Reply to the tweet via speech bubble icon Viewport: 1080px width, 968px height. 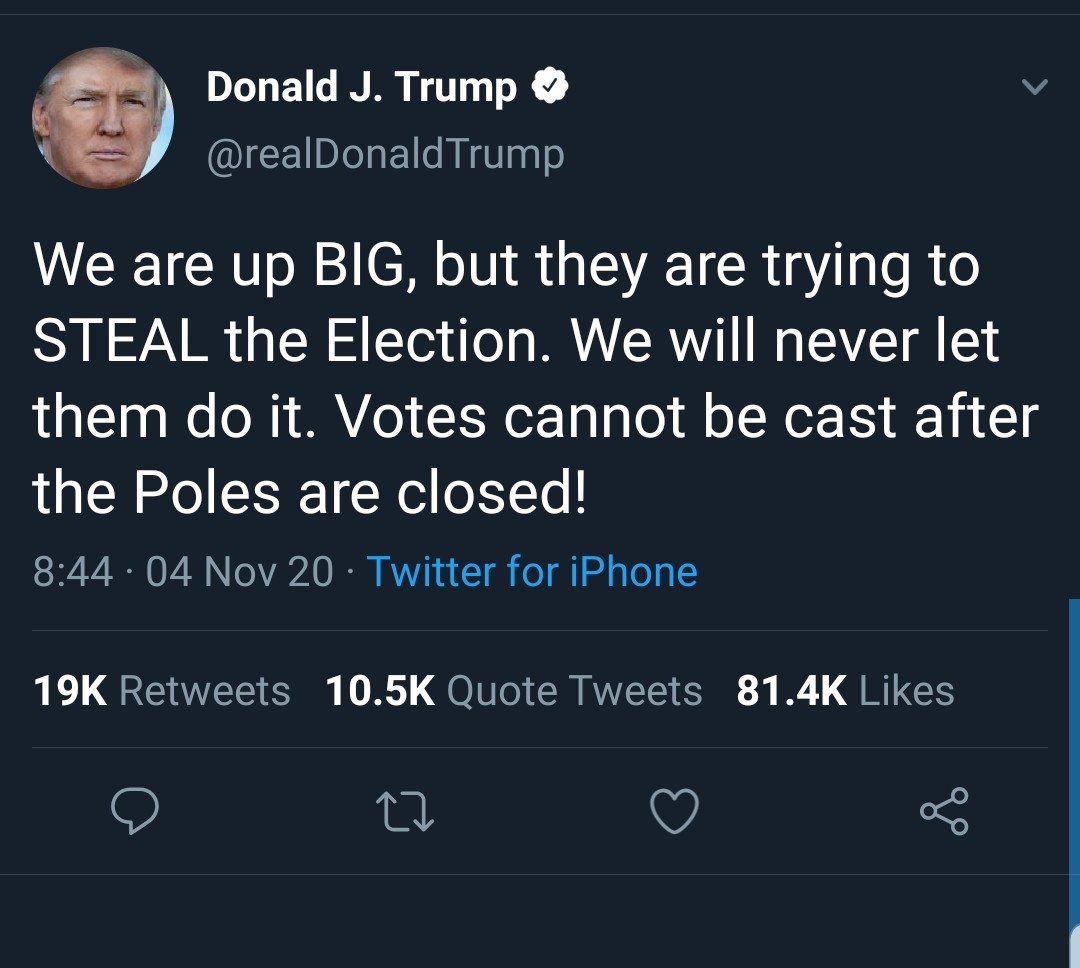133,810
